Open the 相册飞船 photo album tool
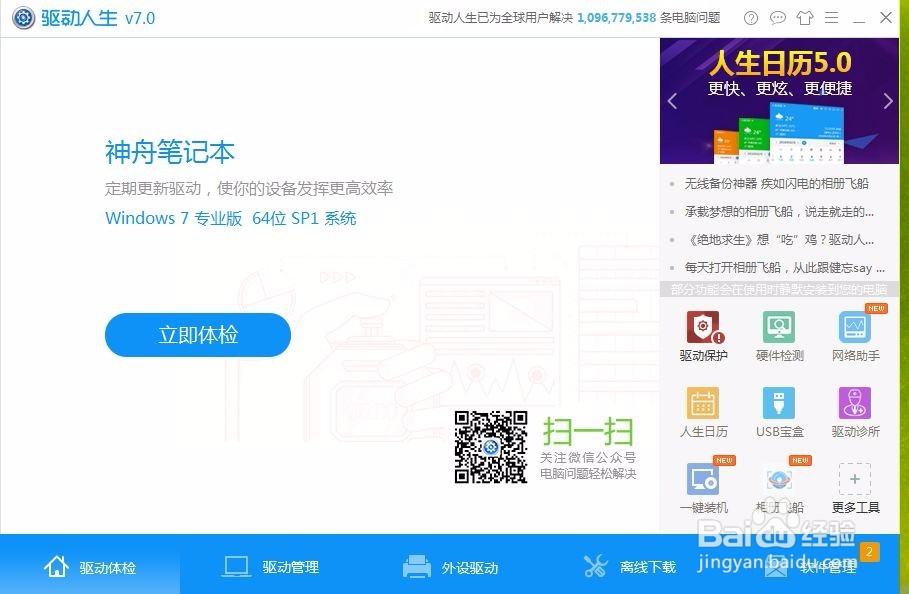The image size is (909, 594). click(779, 488)
